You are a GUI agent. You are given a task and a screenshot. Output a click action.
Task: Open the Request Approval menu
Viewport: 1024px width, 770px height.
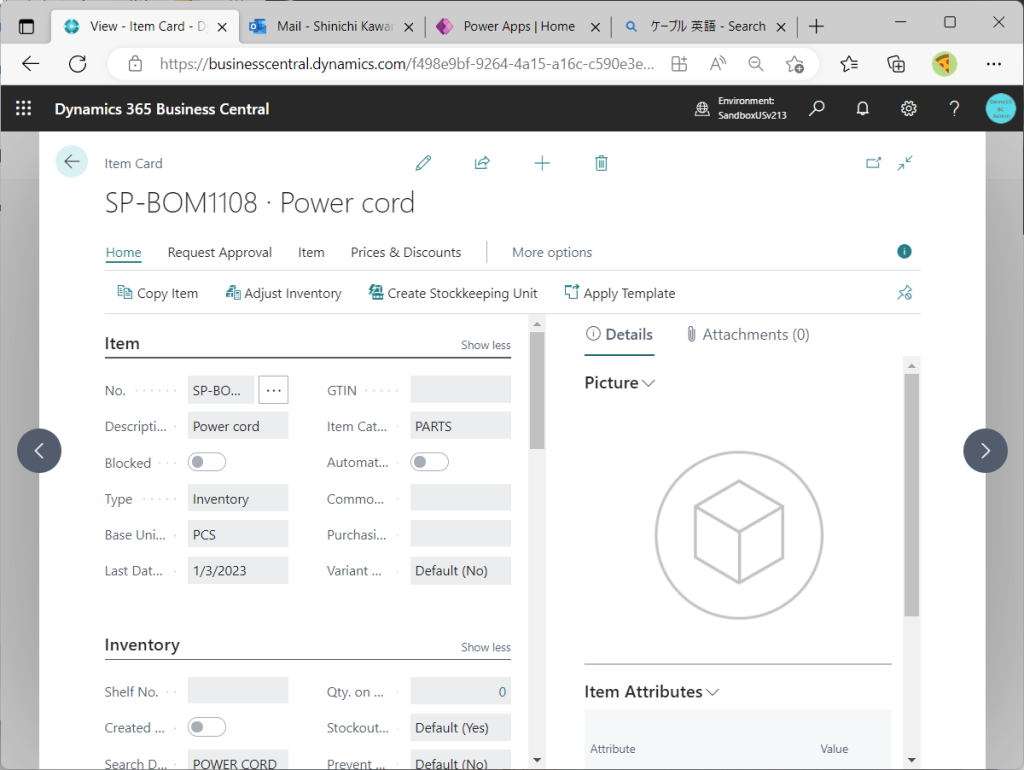(x=219, y=253)
